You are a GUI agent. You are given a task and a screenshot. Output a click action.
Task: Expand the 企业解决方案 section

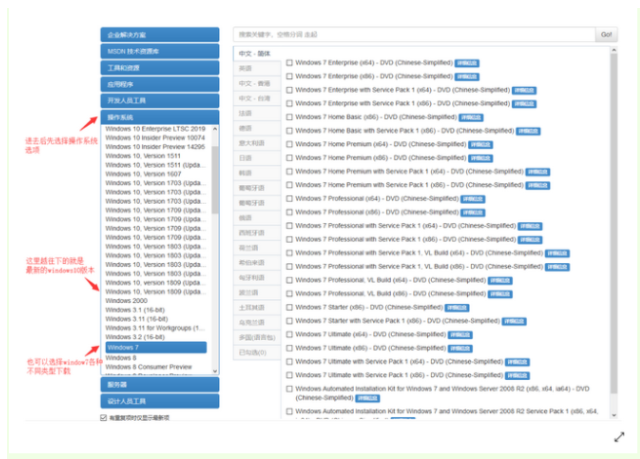160,35
